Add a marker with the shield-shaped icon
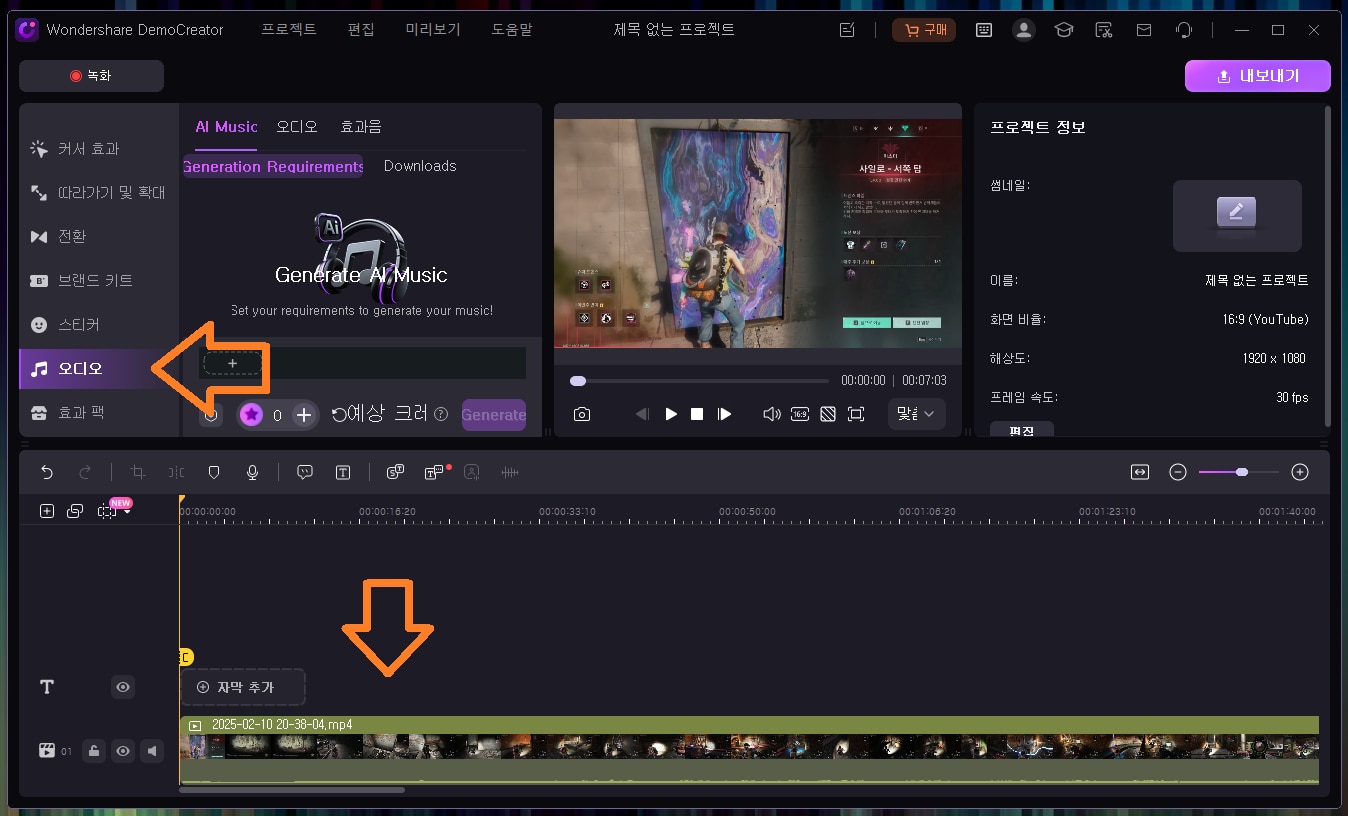This screenshot has width=1348, height=816. 213,472
